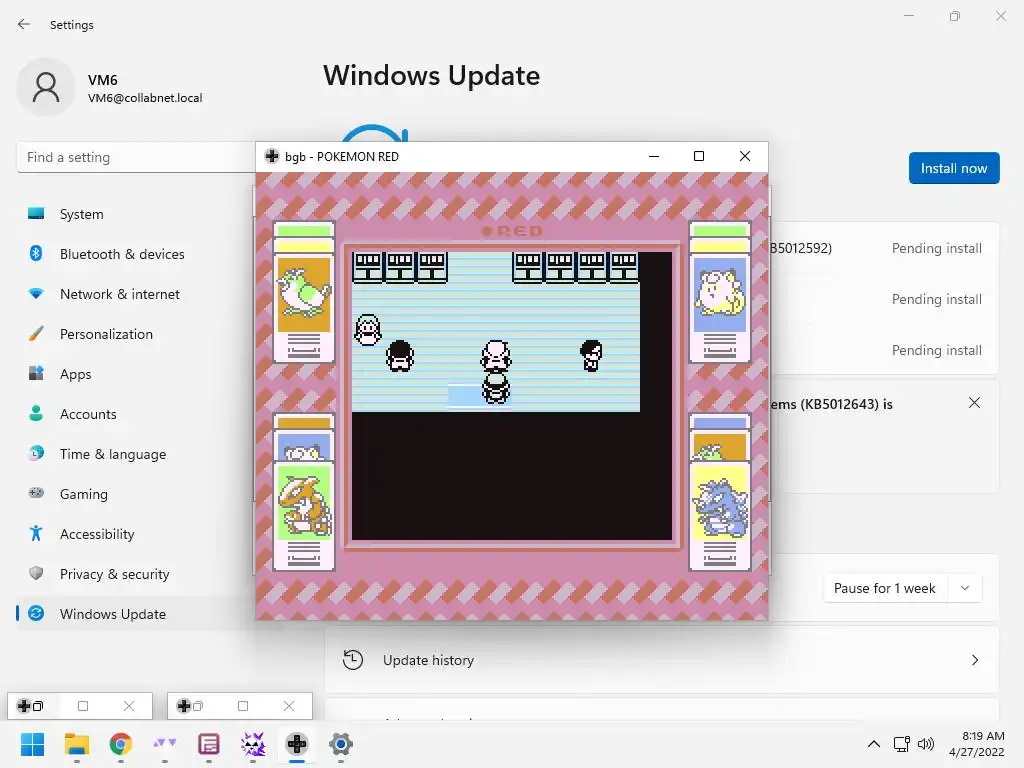Show hidden tray icons chevron
Image resolution: width=1024 pixels, height=768 pixels.
[873, 744]
